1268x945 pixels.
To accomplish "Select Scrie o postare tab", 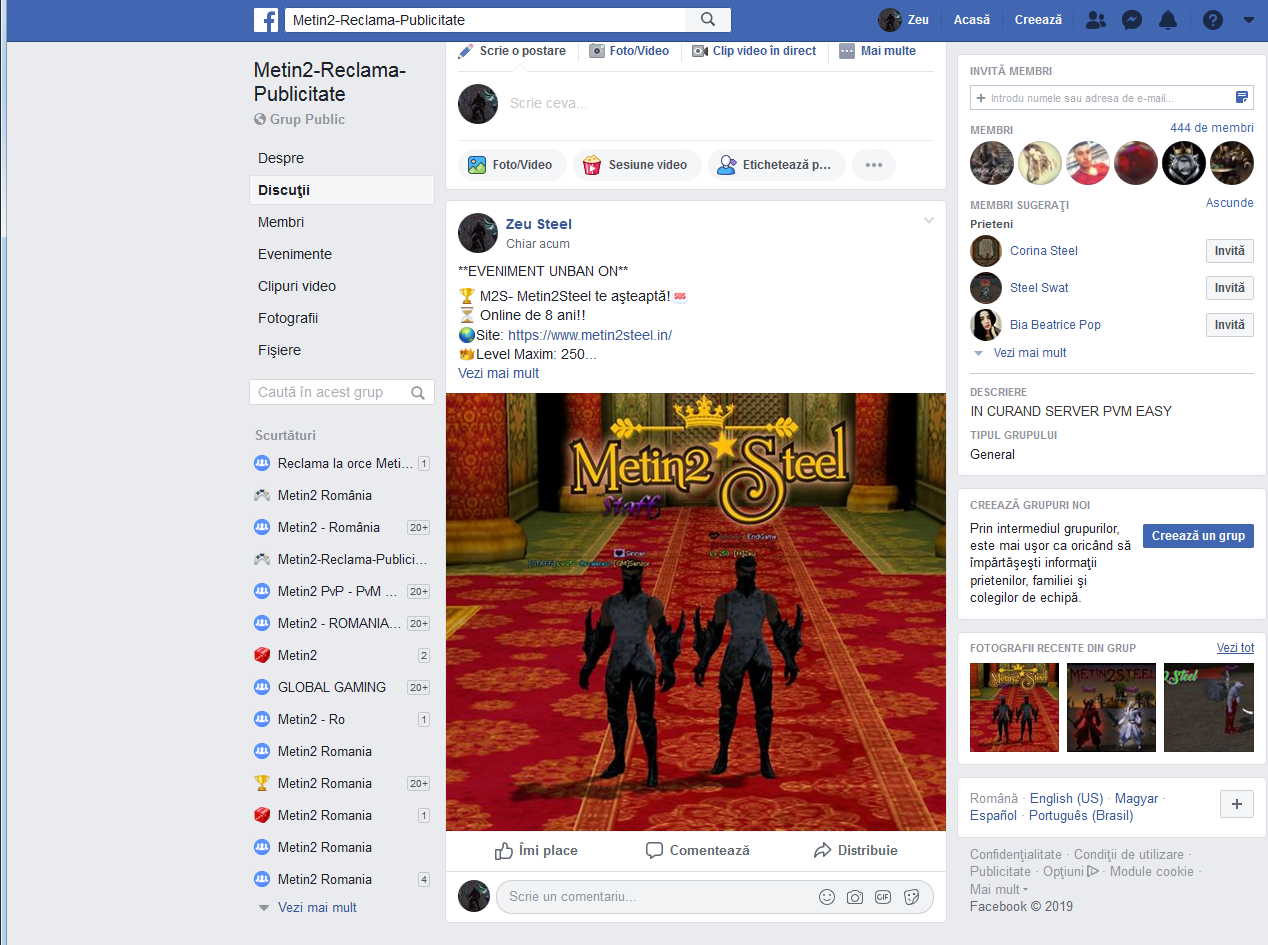I will [x=512, y=51].
